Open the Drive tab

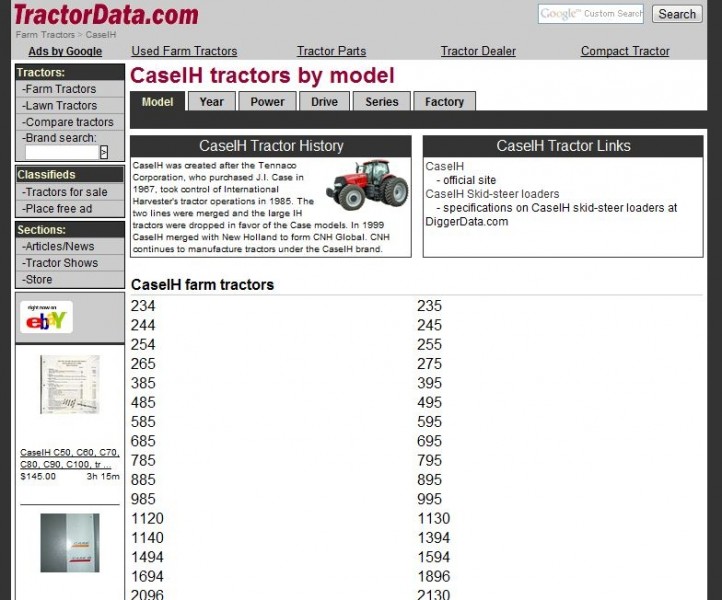pos(324,102)
